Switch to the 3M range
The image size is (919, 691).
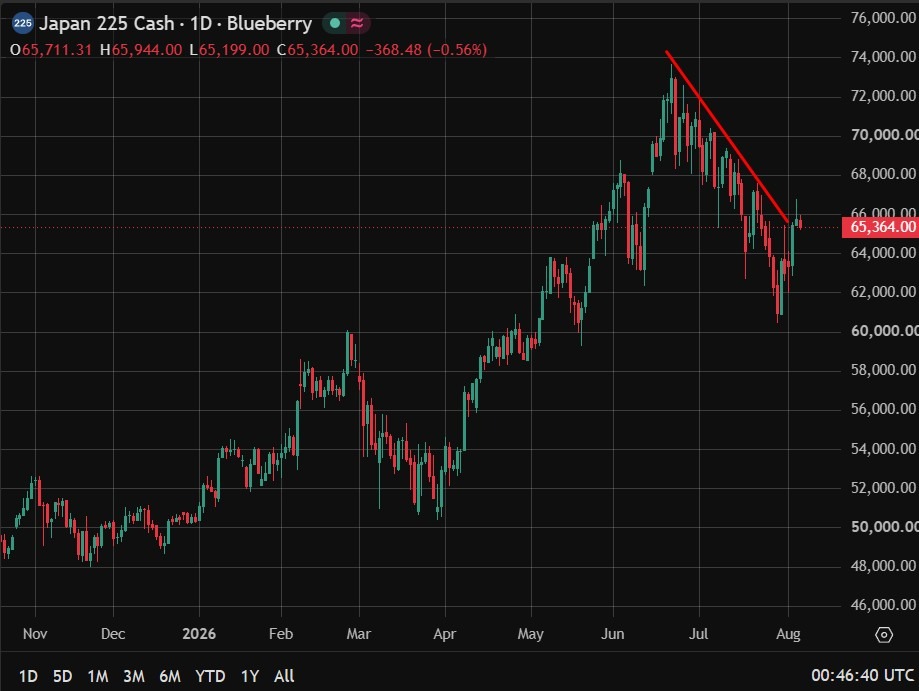point(134,676)
